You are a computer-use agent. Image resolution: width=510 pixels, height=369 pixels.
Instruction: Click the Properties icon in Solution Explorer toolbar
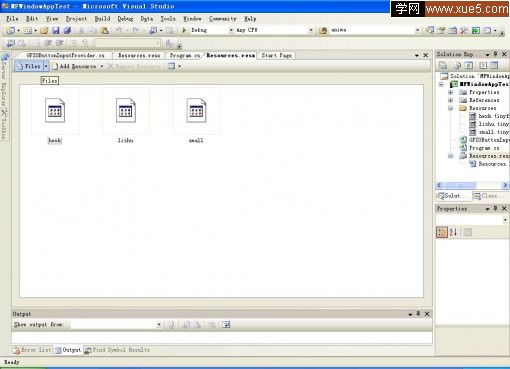pos(443,65)
